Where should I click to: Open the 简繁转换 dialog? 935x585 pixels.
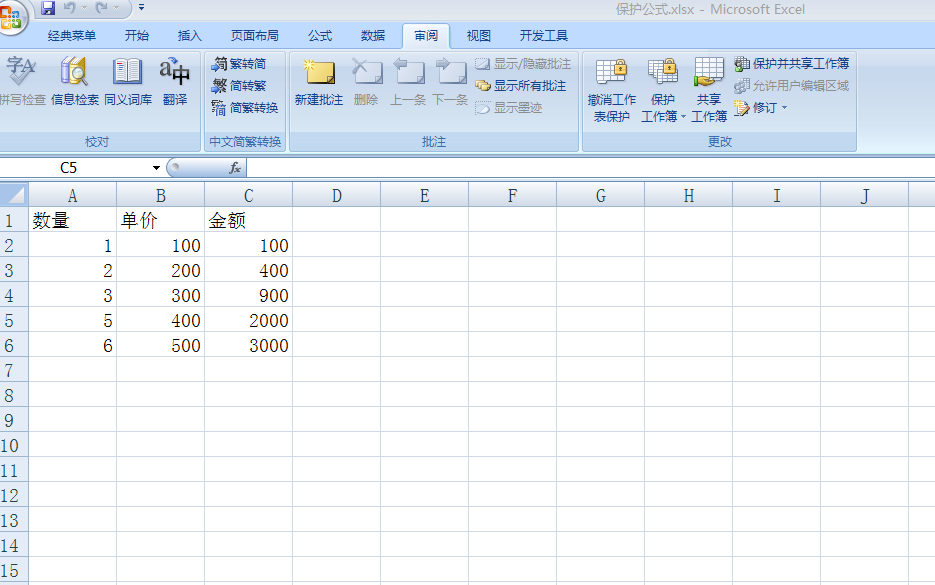point(245,108)
